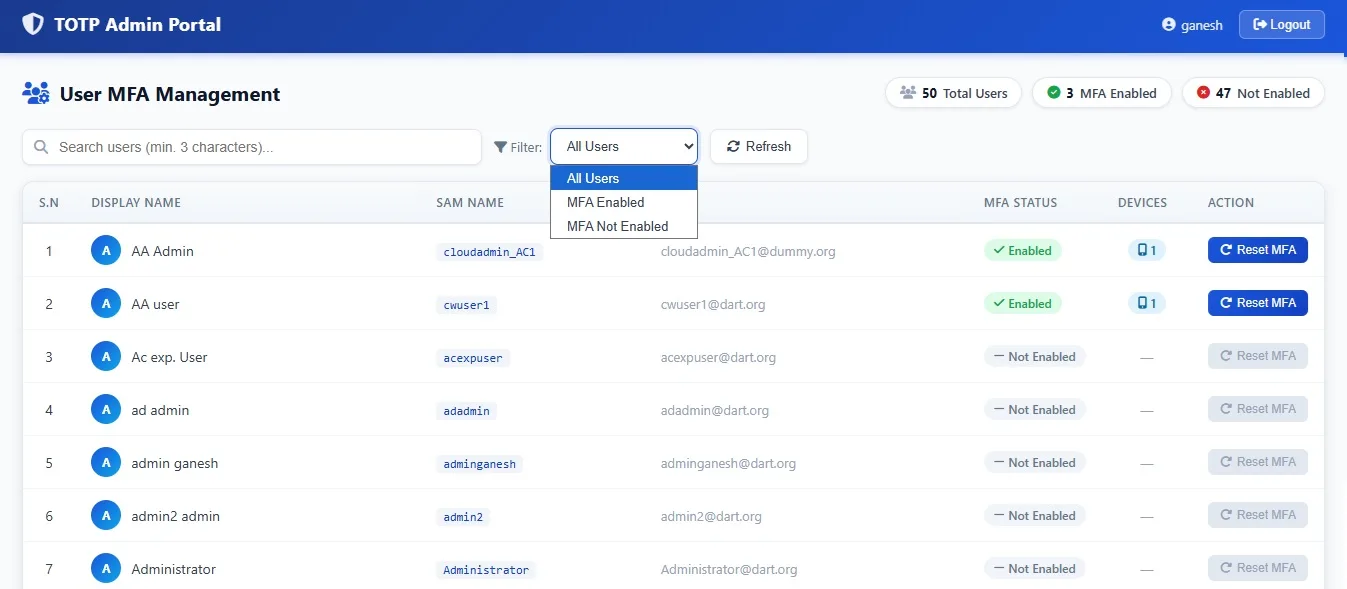
Task: Click the ACTION column header
Action: pos(1231,202)
